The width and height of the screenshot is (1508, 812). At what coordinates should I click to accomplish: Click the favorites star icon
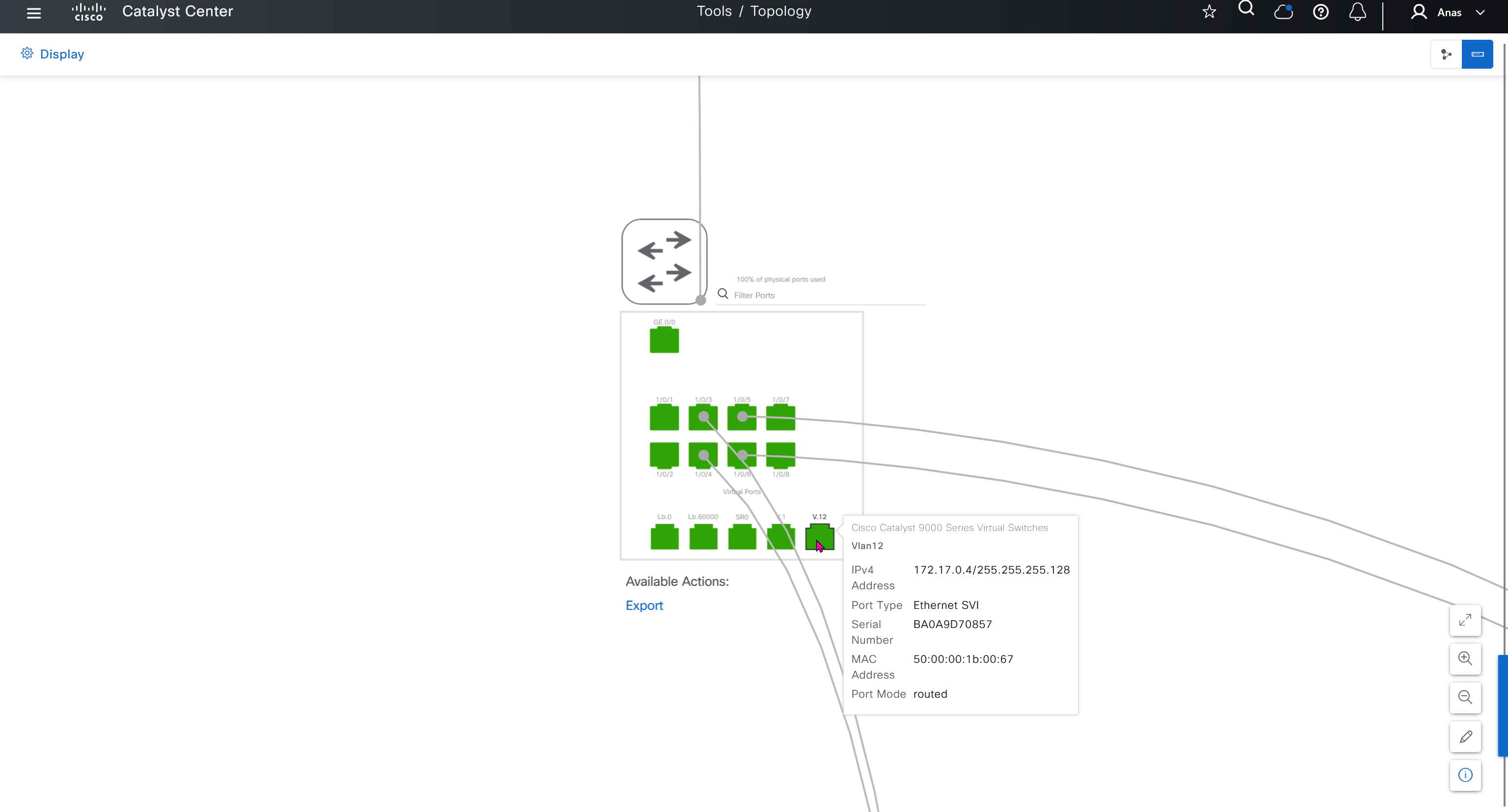1209,12
